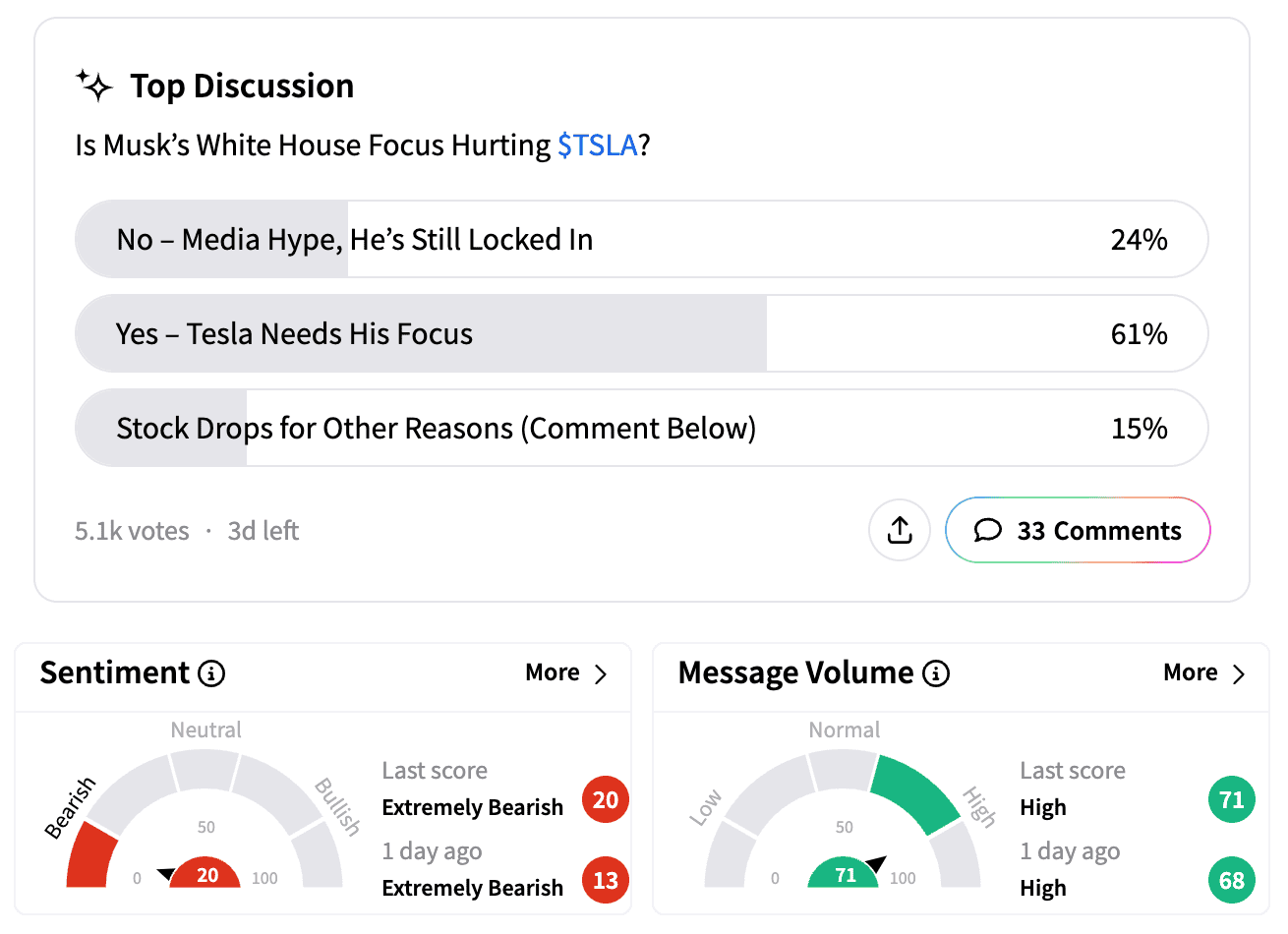1288x934 pixels.
Task: Click the green 71 last score badge
Action: click(x=1231, y=799)
